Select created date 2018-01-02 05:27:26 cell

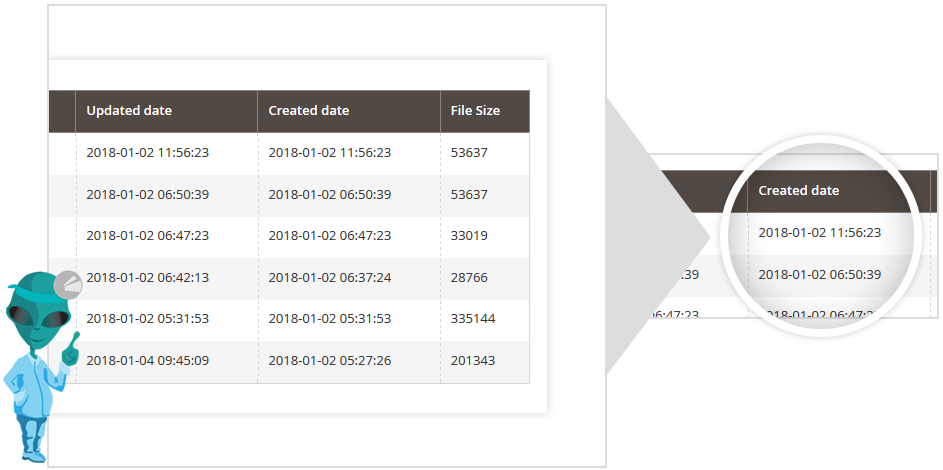pos(329,361)
